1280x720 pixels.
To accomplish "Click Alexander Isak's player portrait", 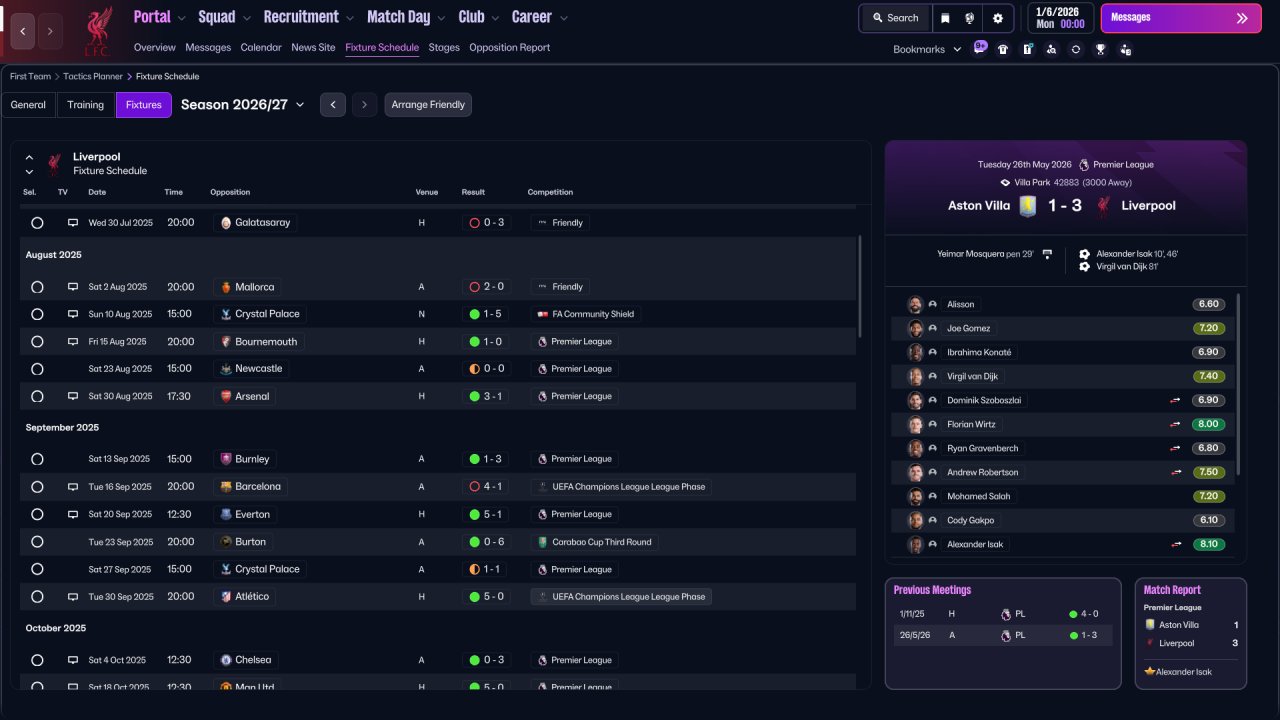I will 915,545.
